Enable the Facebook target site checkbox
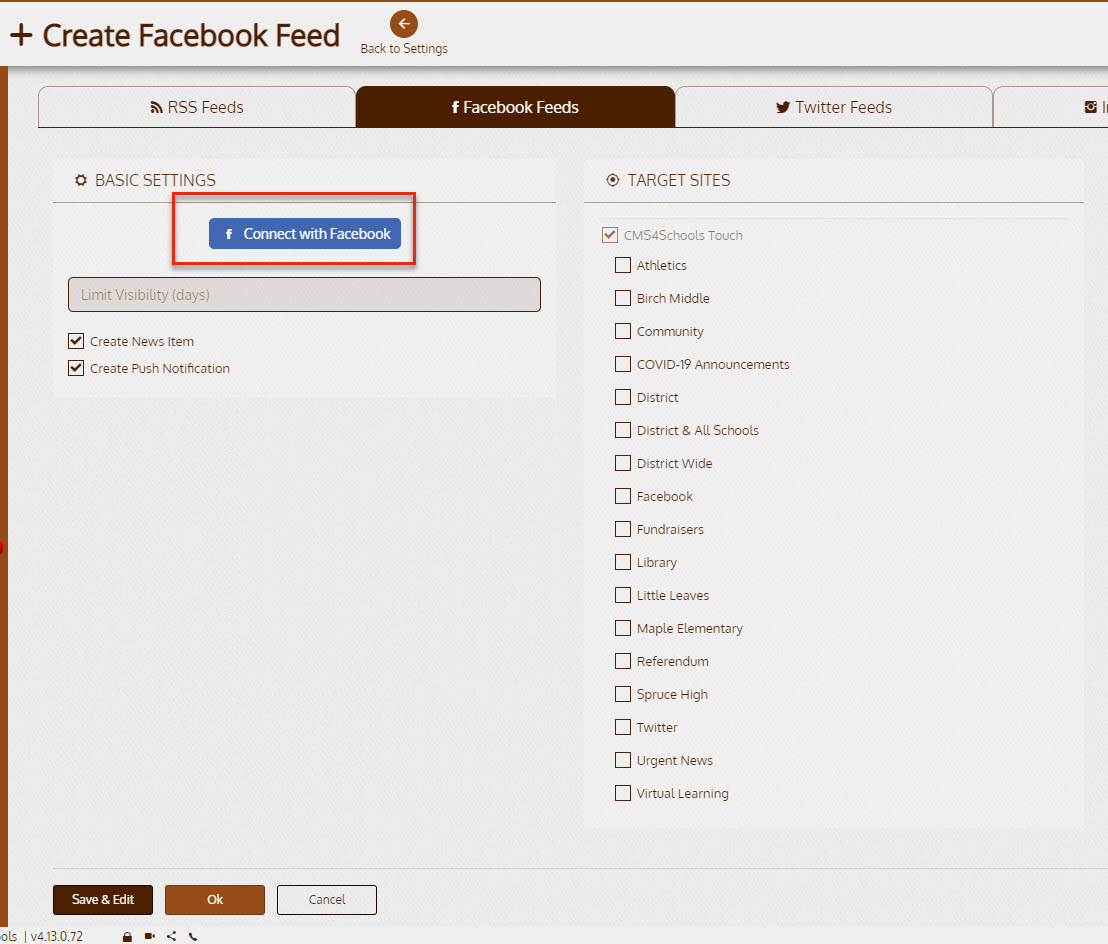Image resolution: width=1108 pixels, height=944 pixels. (x=623, y=496)
